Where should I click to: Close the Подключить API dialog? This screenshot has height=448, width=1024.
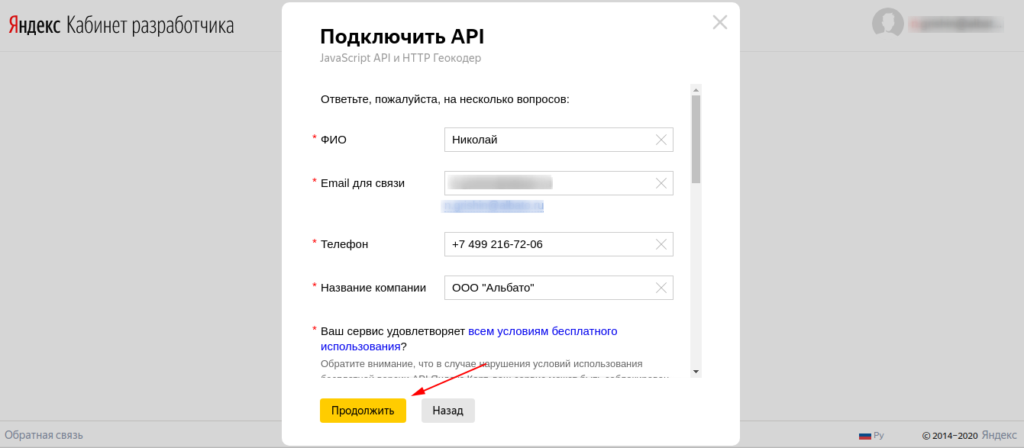[719, 22]
